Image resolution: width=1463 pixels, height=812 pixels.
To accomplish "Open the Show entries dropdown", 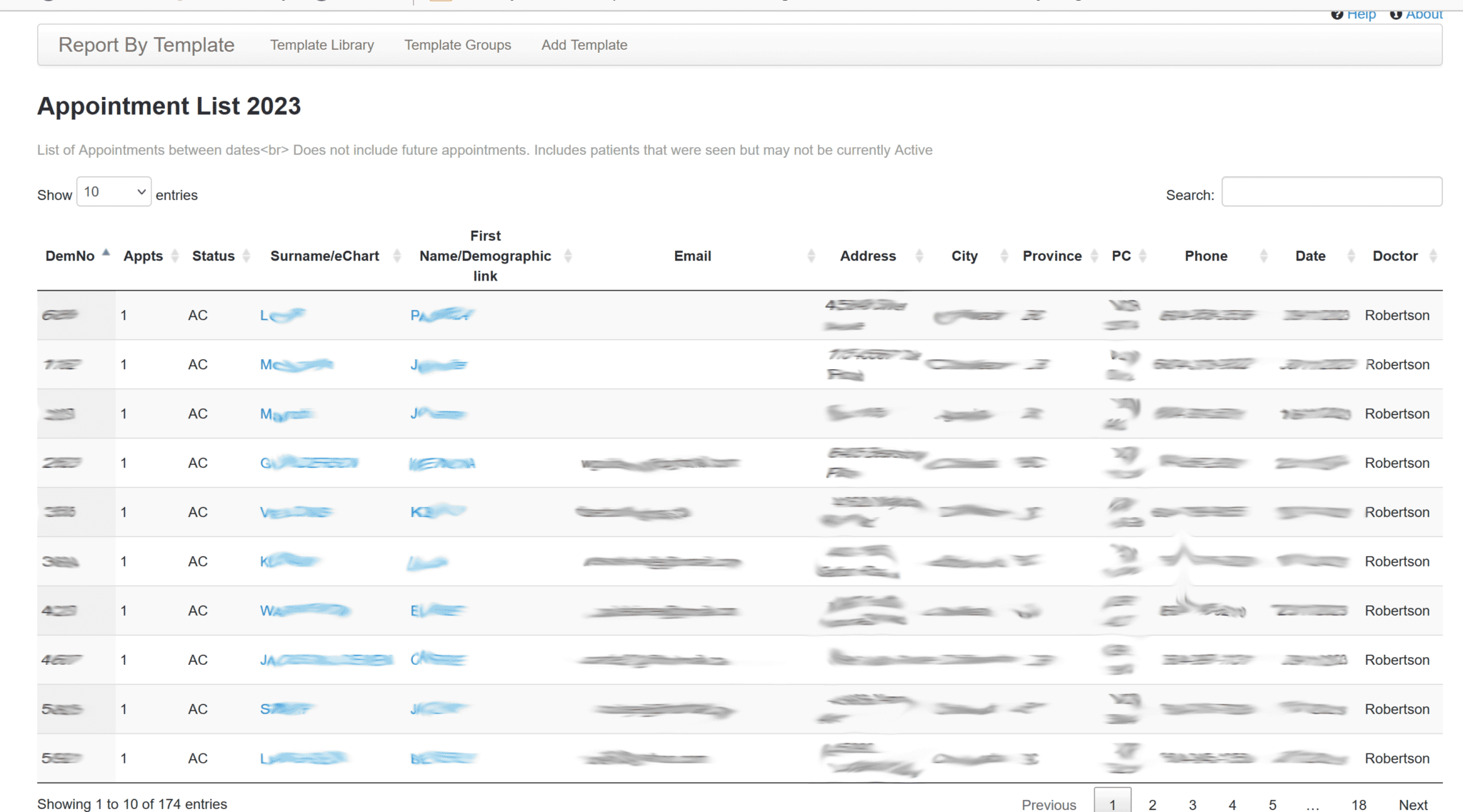I will (114, 192).
